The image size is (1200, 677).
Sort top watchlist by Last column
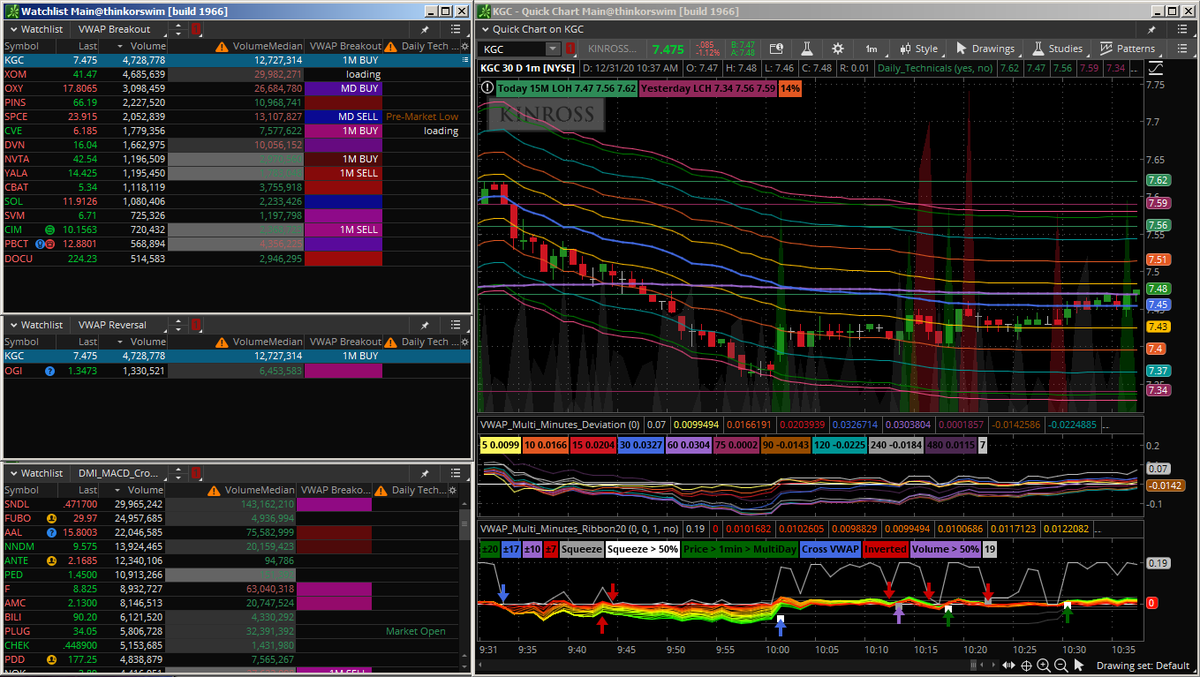click(x=79, y=46)
